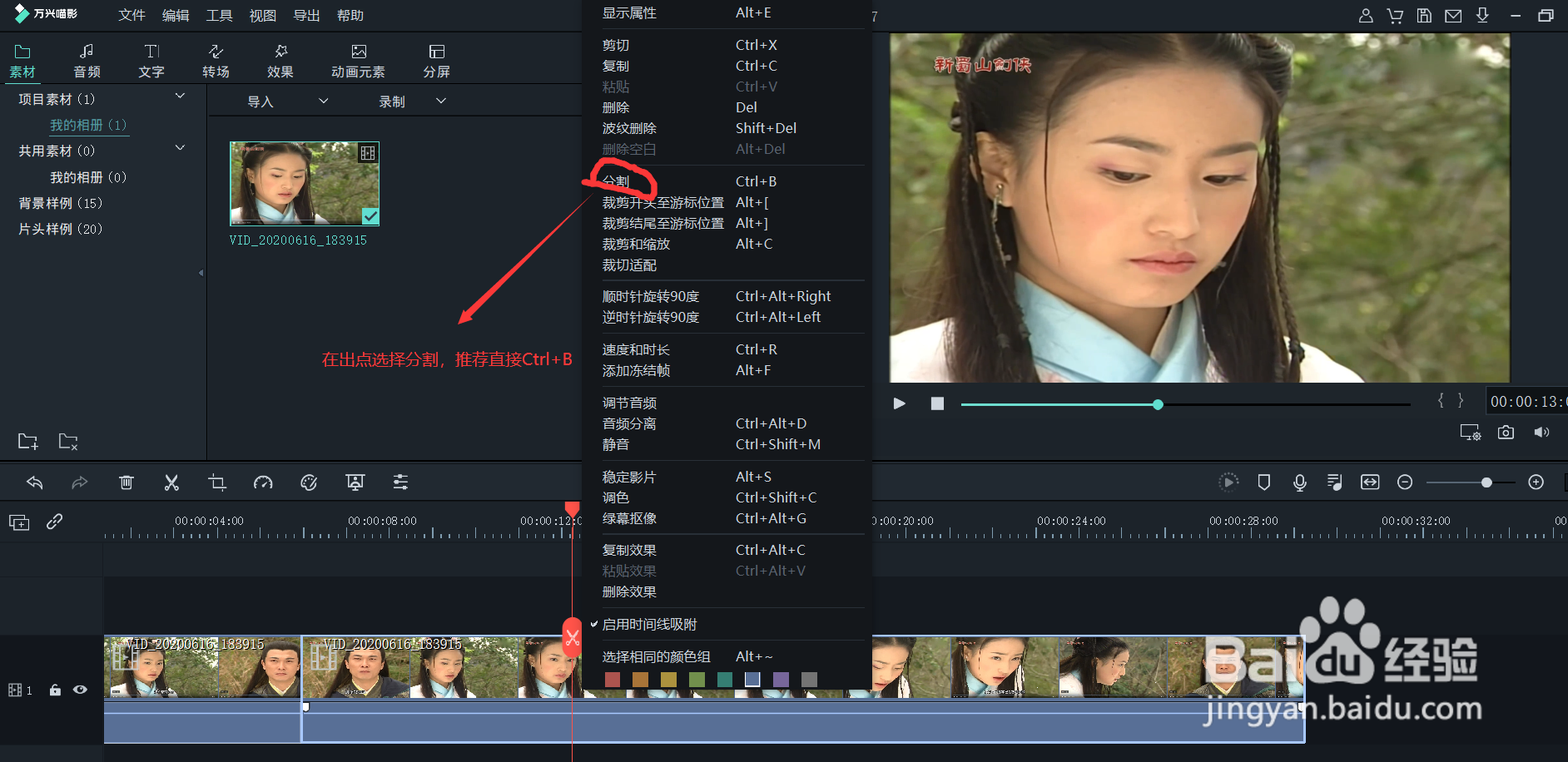The width and height of the screenshot is (1568, 762).
Task: Open the color palette tool
Action: [x=309, y=482]
